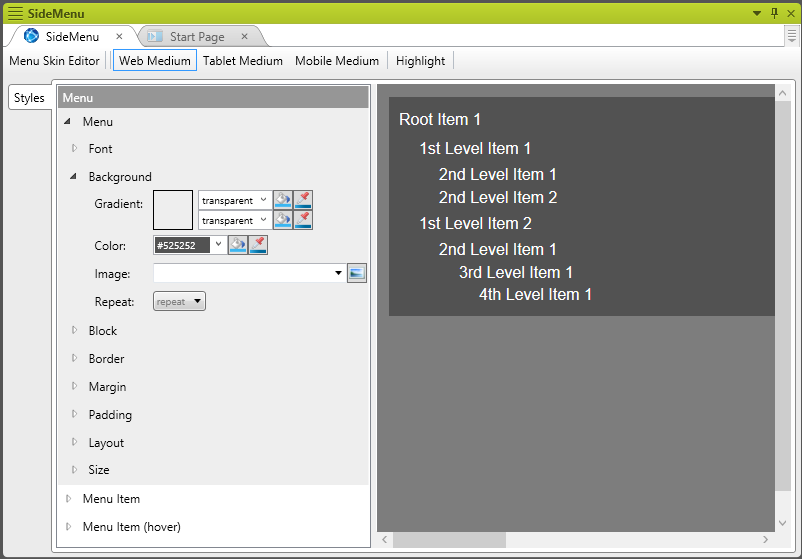Click the eyedropper icon for background Color
802x559 pixels.
[x=258, y=245]
